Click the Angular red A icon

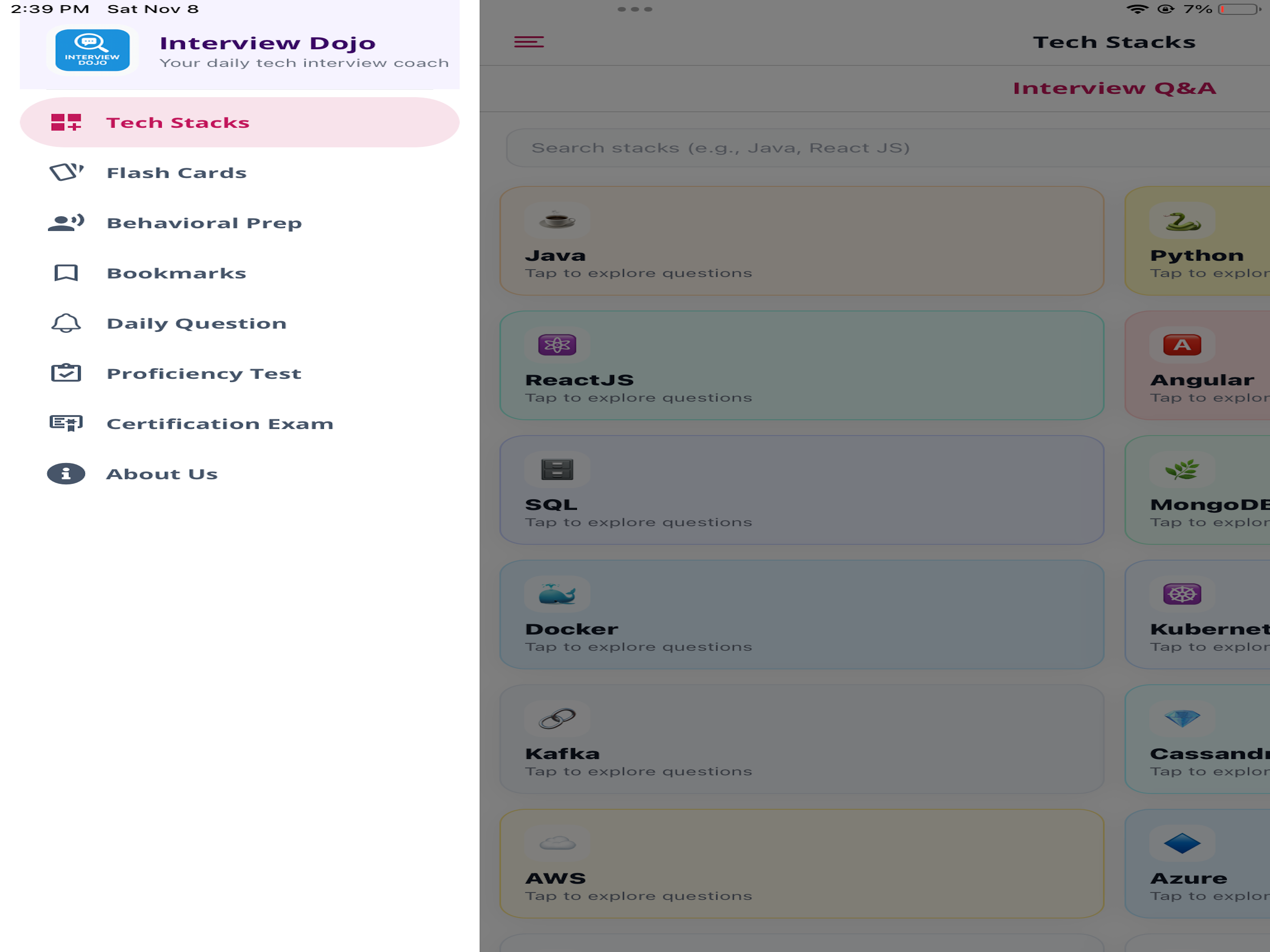tap(1182, 344)
